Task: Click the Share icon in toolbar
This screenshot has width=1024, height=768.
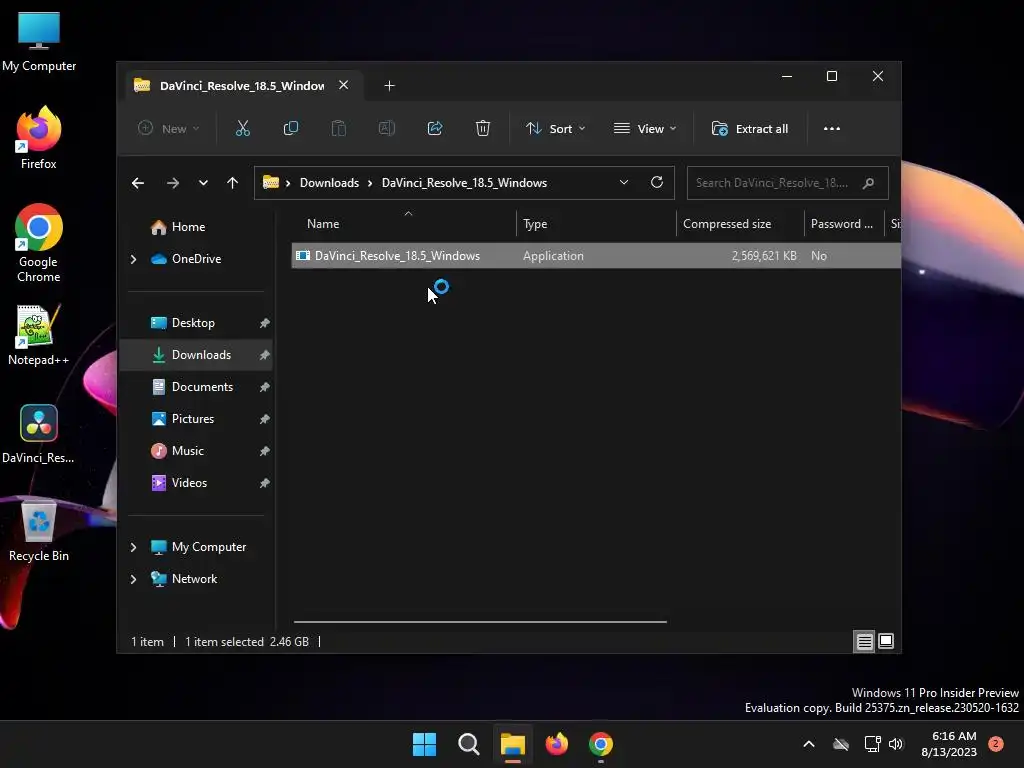Action: (x=435, y=129)
